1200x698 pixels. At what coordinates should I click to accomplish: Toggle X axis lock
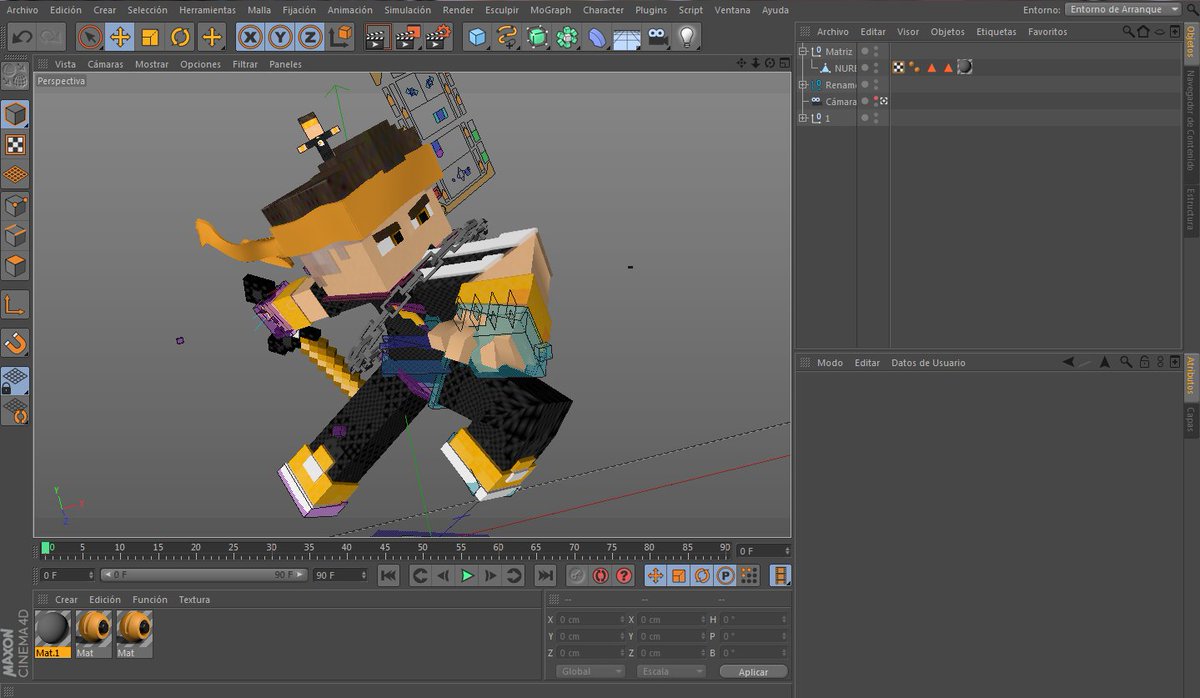point(251,38)
